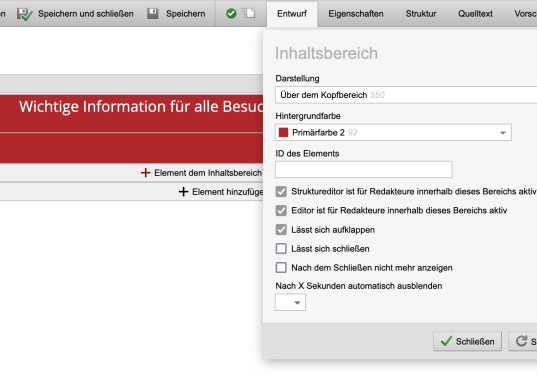Click into the ID des Elements field

(364, 170)
